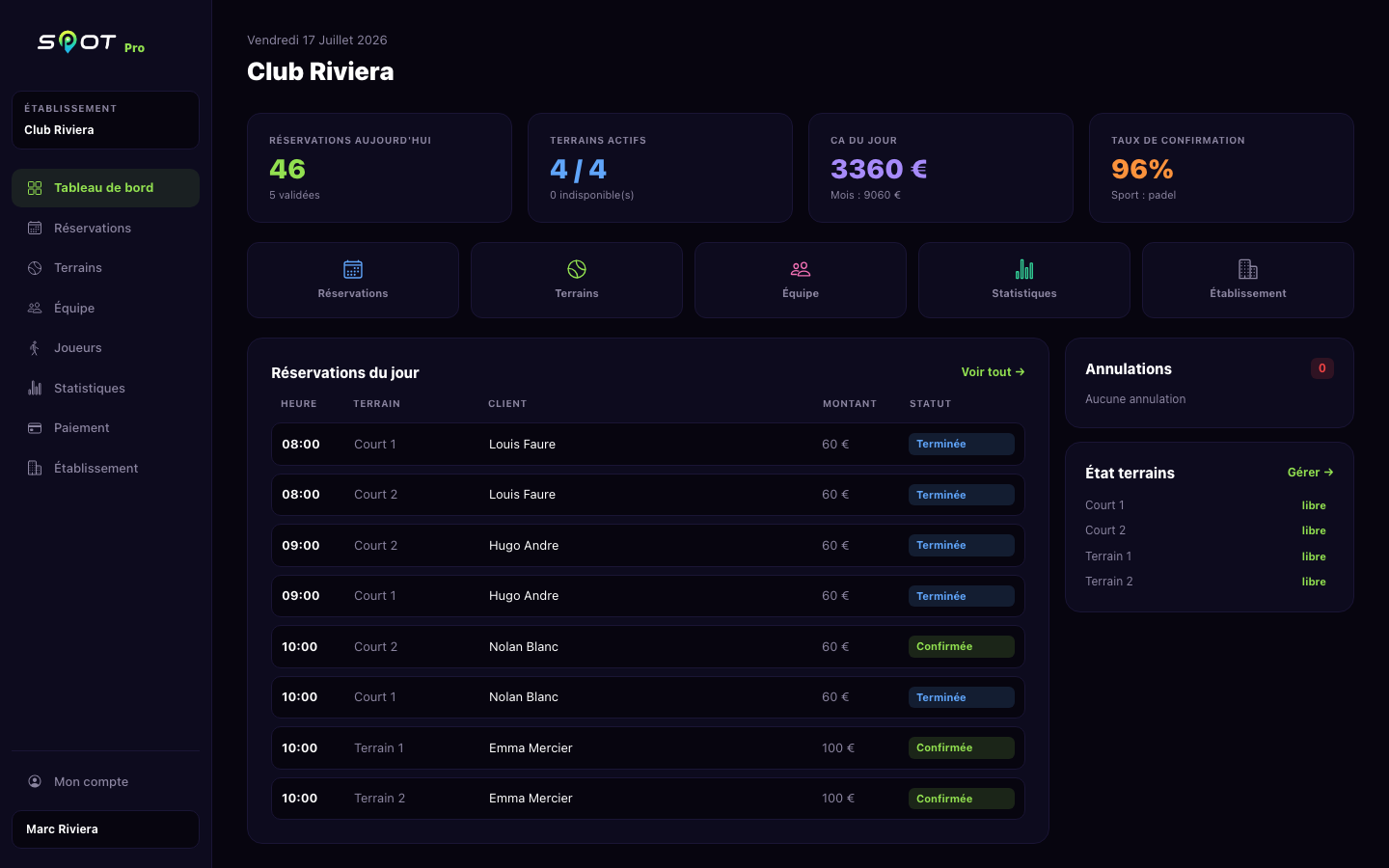Open the Paiement credit card icon
Viewport: 1389px width, 868px height.
(x=35, y=428)
